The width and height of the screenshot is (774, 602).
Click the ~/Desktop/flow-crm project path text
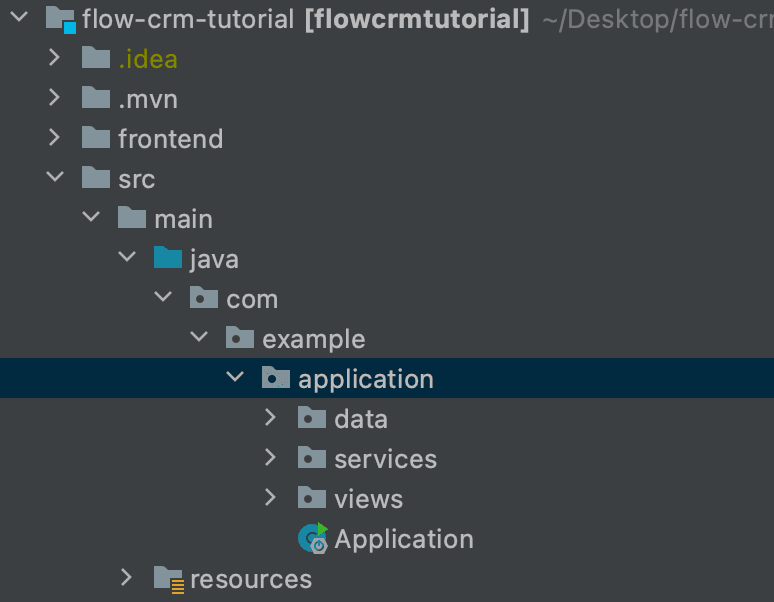(658, 20)
